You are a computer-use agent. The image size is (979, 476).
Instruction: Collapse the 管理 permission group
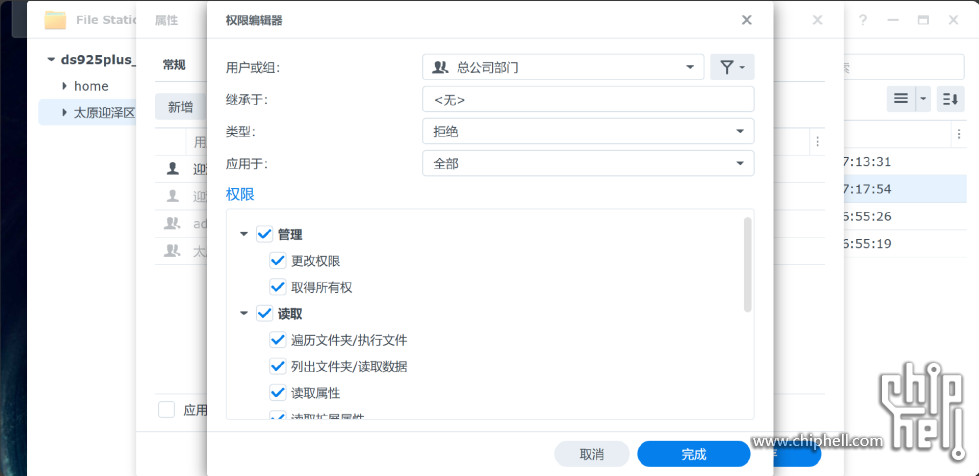click(244, 235)
